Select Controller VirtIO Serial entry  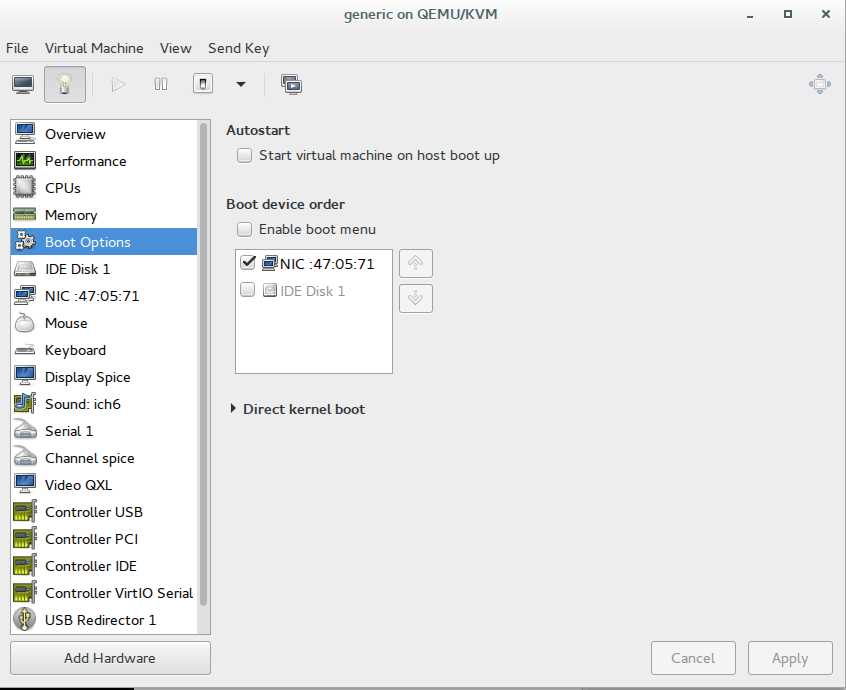pos(104,592)
